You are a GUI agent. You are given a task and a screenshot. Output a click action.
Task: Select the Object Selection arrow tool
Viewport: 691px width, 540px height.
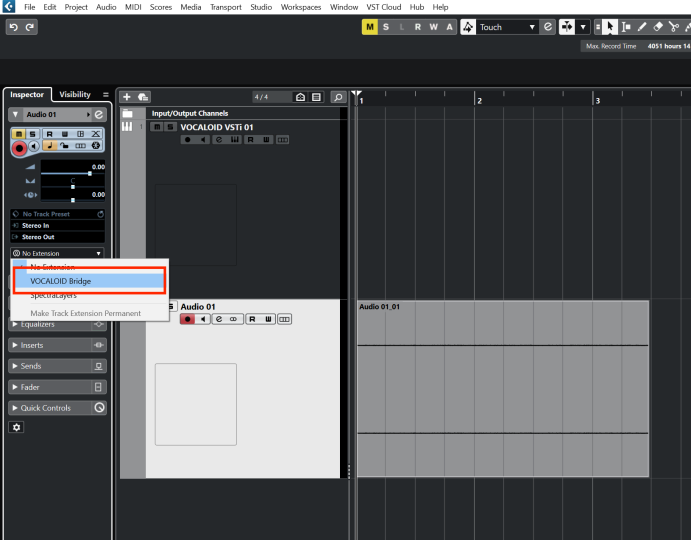coord(610,27)
